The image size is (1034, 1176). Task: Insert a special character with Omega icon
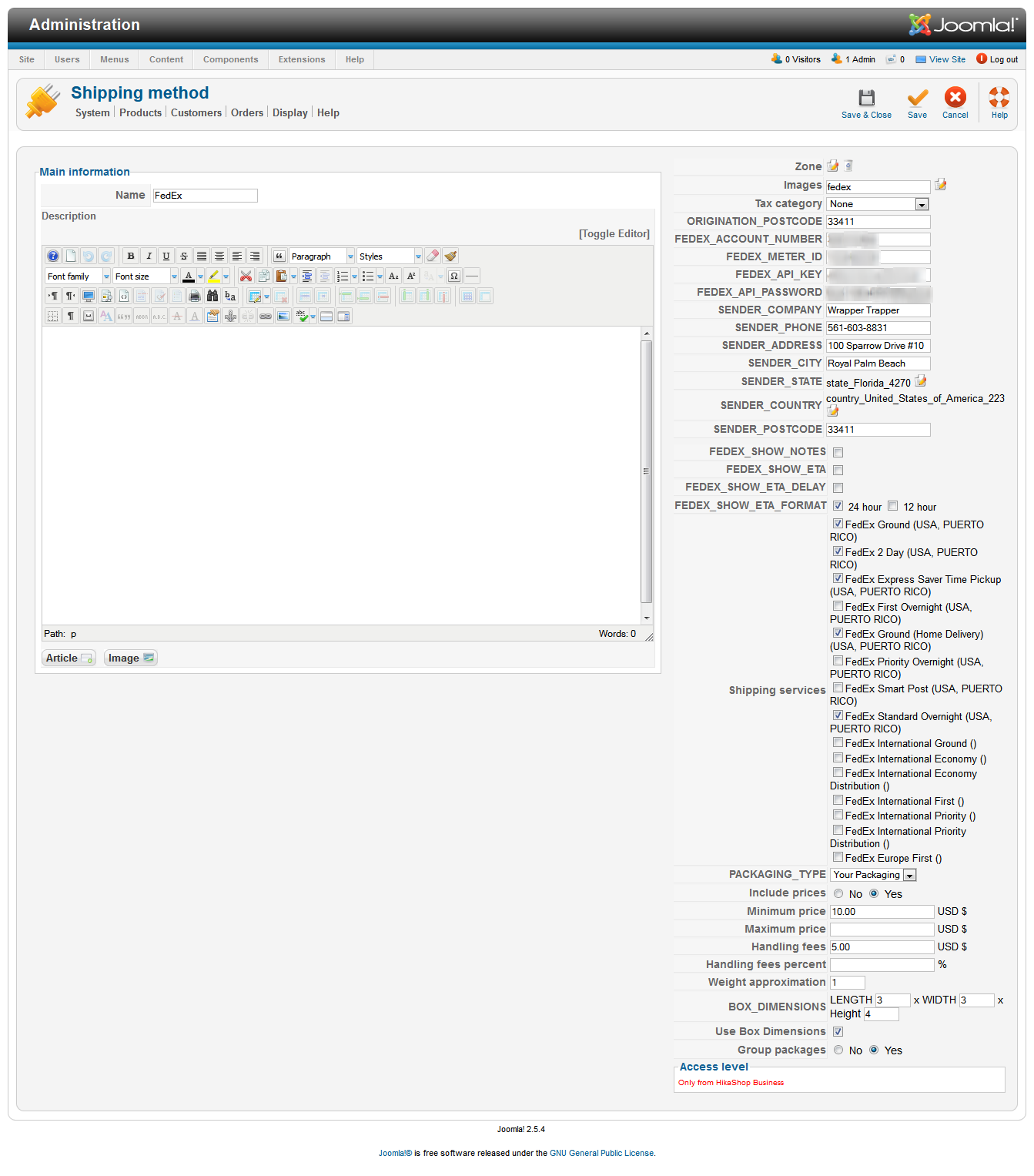coord(454,276)
